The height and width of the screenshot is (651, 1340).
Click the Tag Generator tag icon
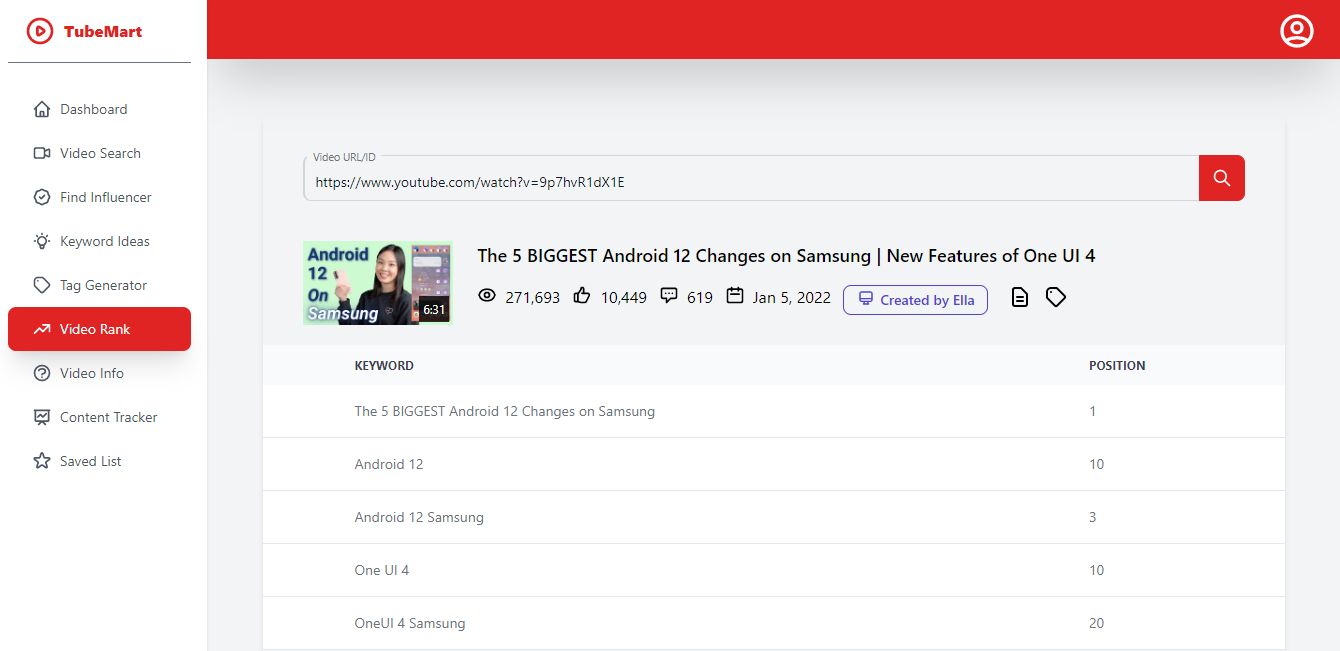tap(42, 285)
